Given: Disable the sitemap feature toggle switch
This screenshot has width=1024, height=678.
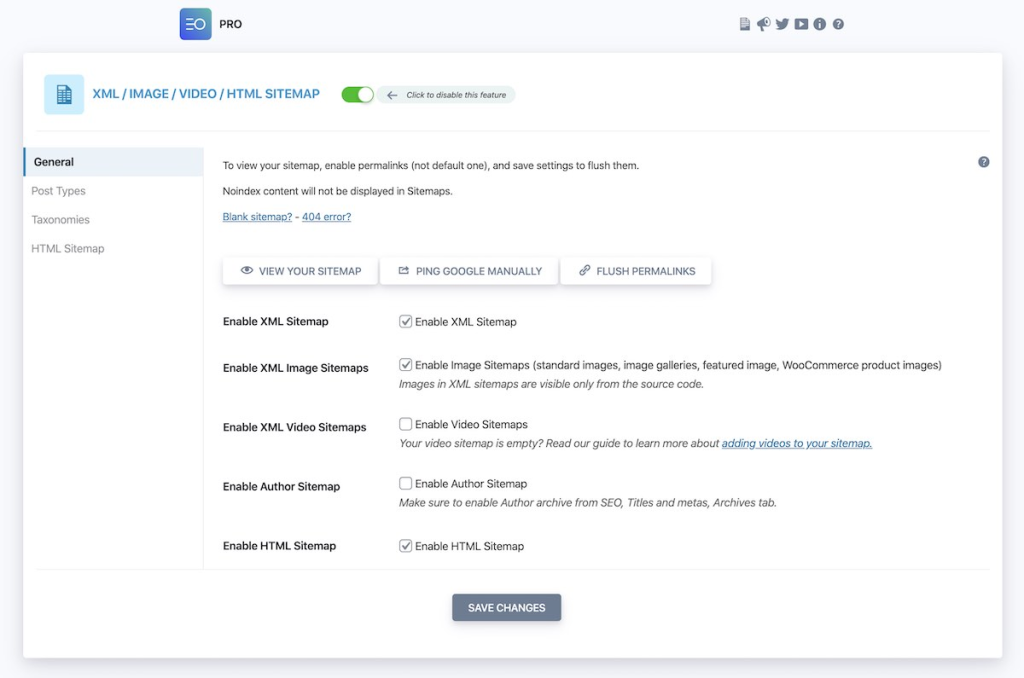Looking at the screenshot, I should (x=357, y=94).
